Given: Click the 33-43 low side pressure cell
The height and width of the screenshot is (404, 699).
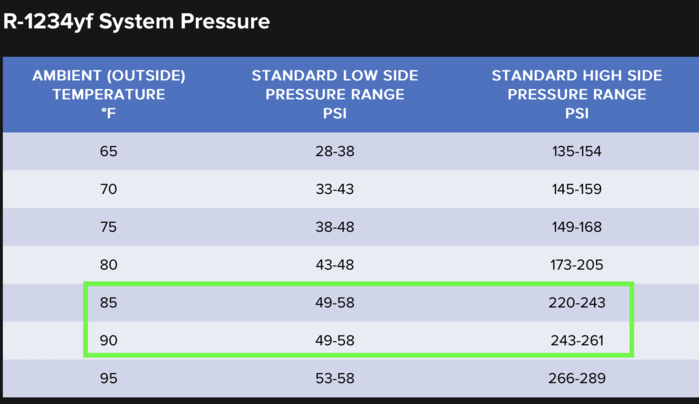Looking at the screenshot, I should 335,189.
